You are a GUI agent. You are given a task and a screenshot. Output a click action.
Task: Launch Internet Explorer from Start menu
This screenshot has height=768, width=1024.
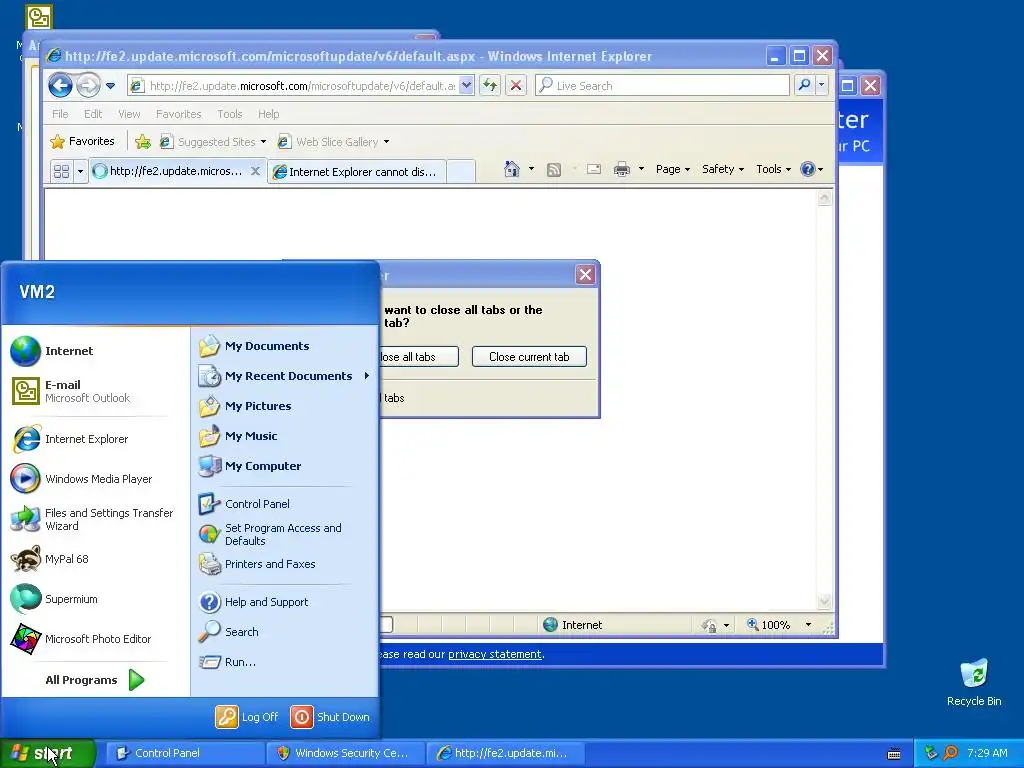pos(95,439)
